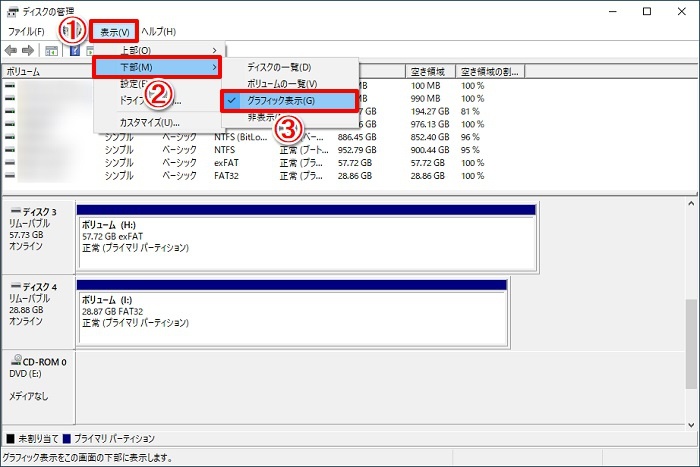
Task: Click the 96 % free percentage cell
Action: point(470,137)
